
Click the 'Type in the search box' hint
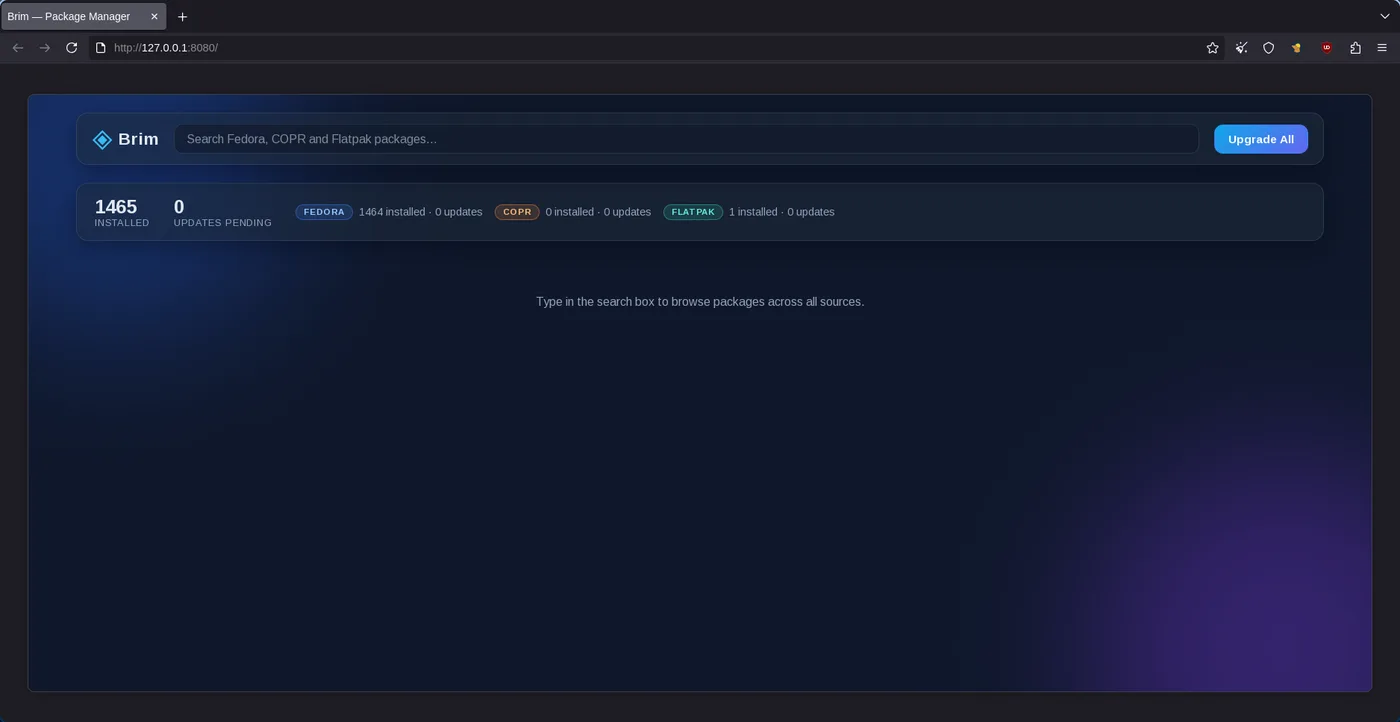(700, 301)
